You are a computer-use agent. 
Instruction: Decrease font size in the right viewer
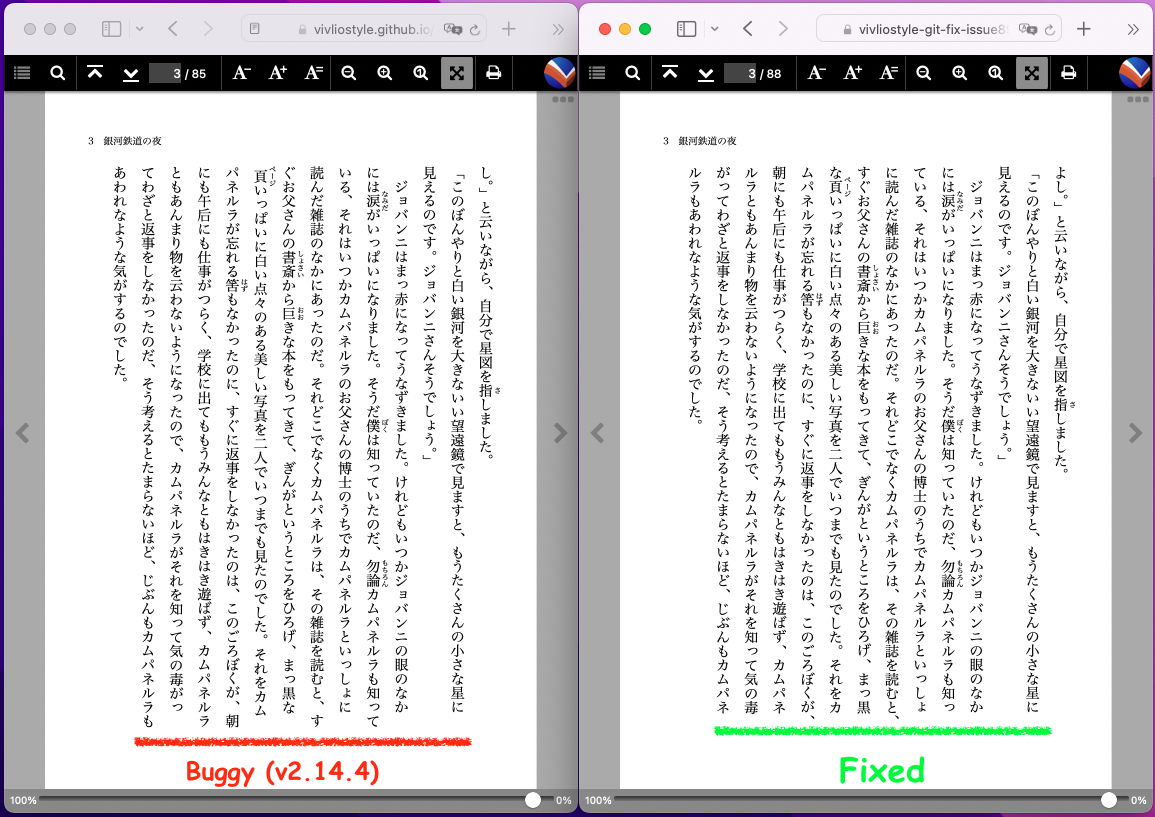pos(816,72)
